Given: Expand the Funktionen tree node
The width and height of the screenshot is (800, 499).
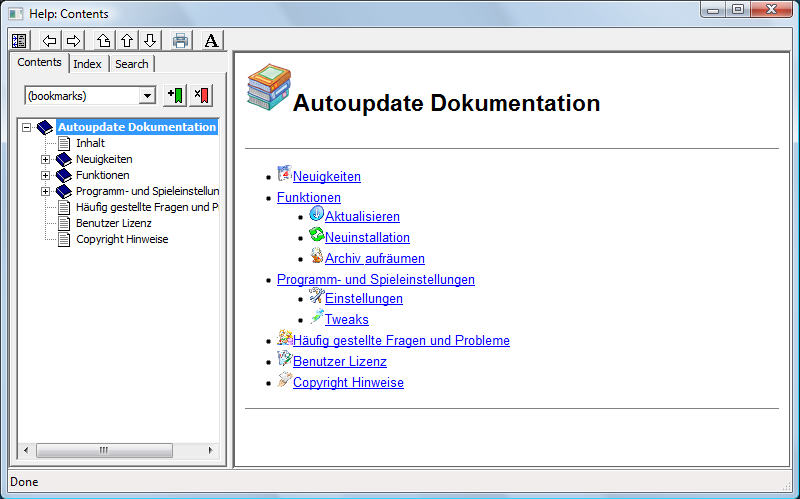Looking at the screenshot, I should pyautogui.click(x=45, y=175).
